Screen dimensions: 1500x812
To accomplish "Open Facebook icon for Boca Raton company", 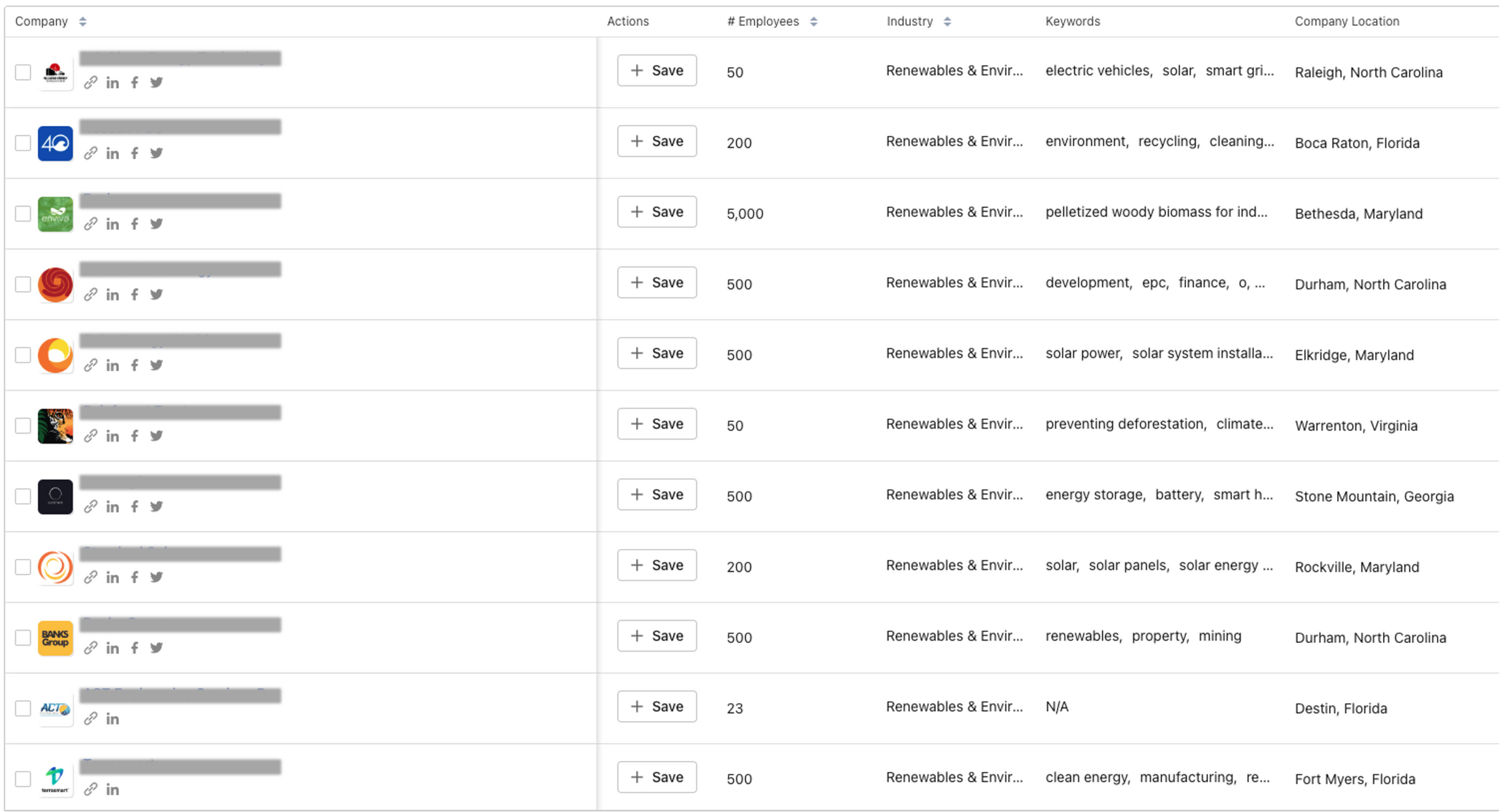I will click(135, 153).
